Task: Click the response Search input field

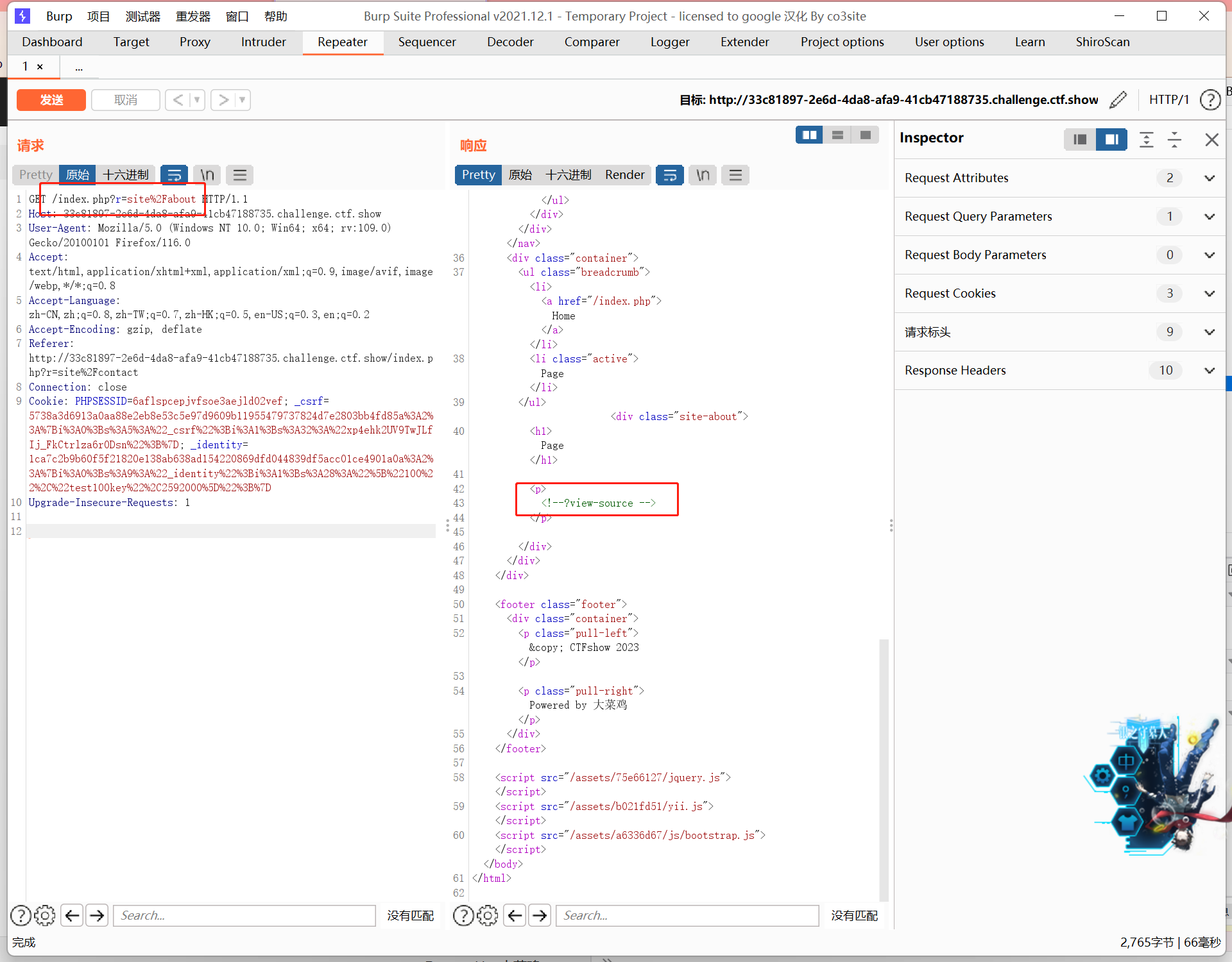Action: pos(687,915)
